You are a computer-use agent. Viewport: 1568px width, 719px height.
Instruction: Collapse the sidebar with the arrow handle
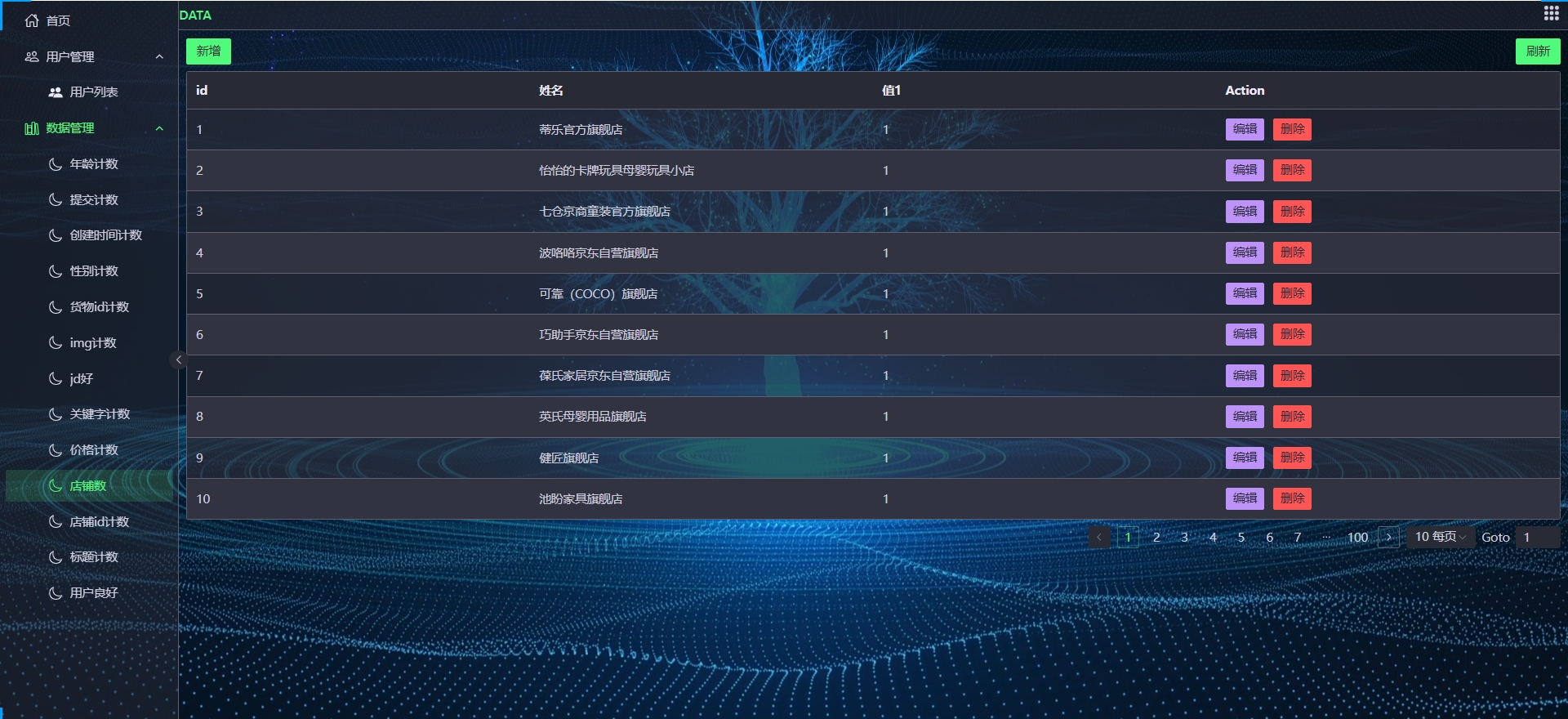[178, 360]
